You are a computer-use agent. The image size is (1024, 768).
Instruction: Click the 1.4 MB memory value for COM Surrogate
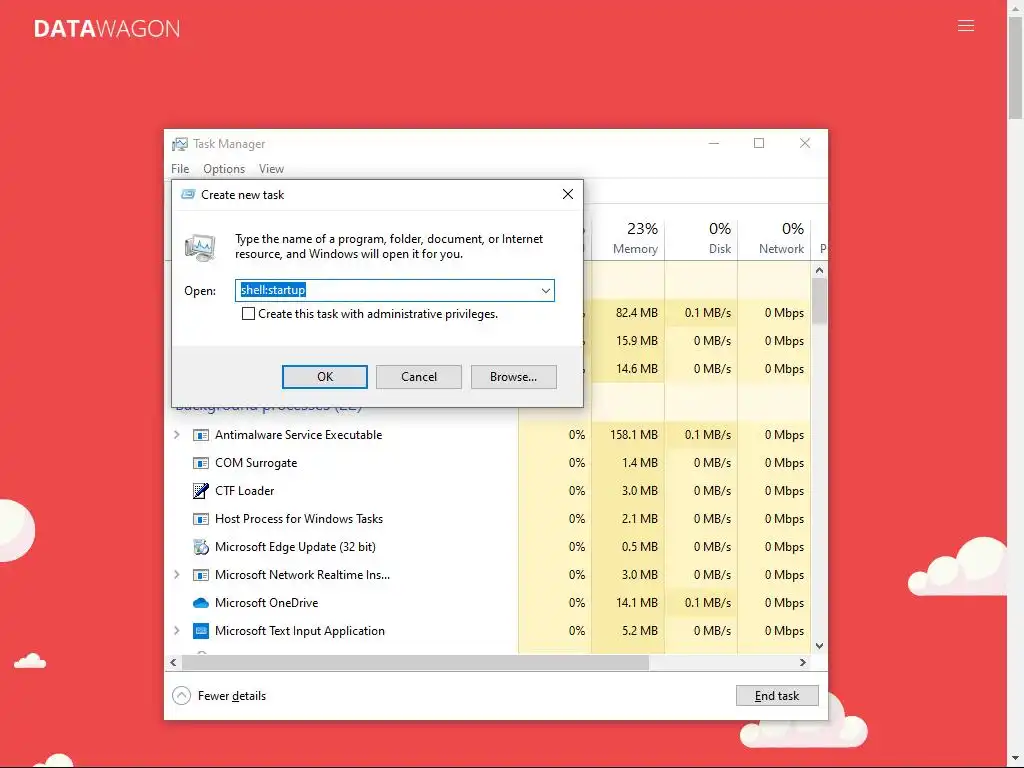point(640,463)
